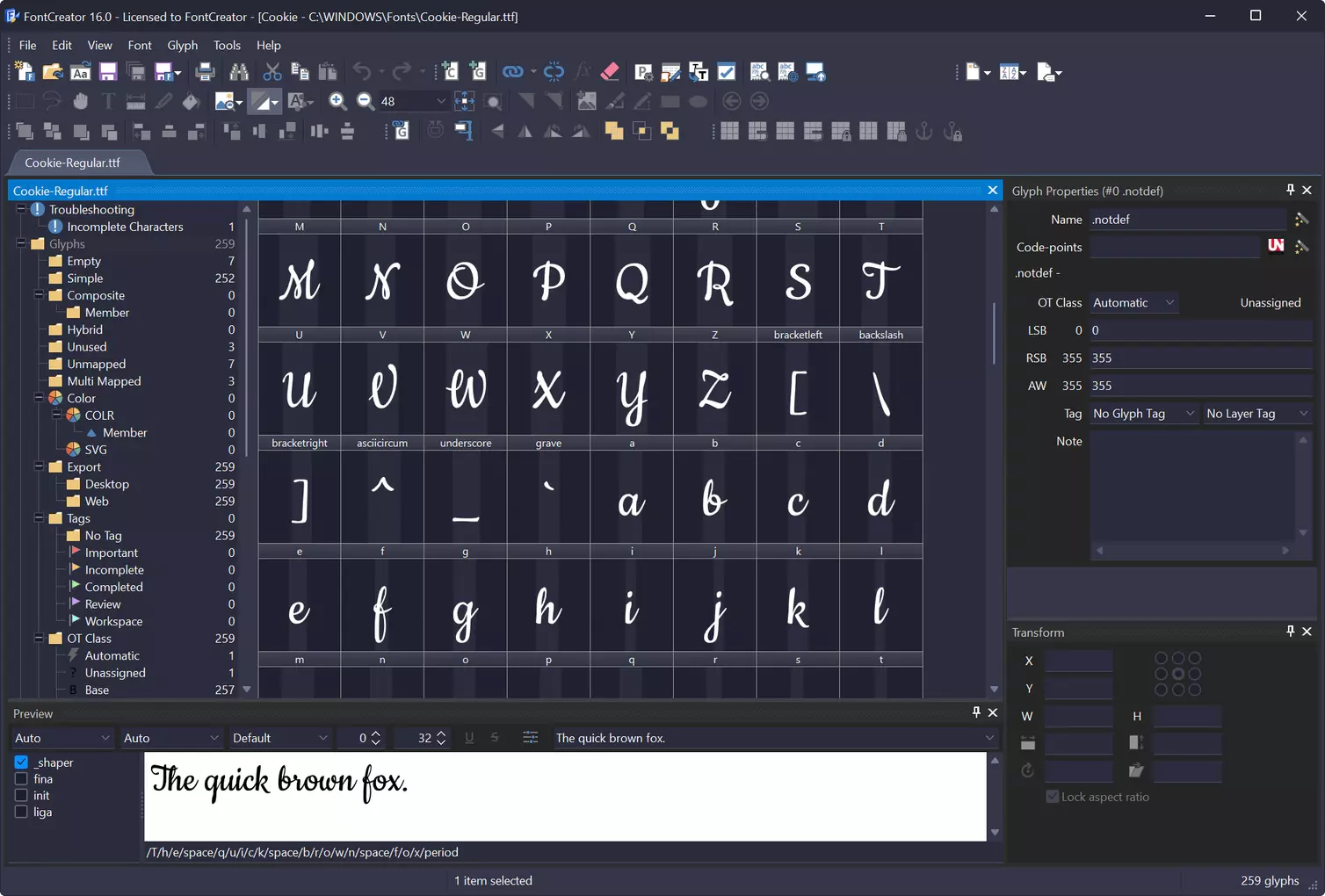
Task: Open the File menu
Action: pyautogui.click(x=28, y=45)
